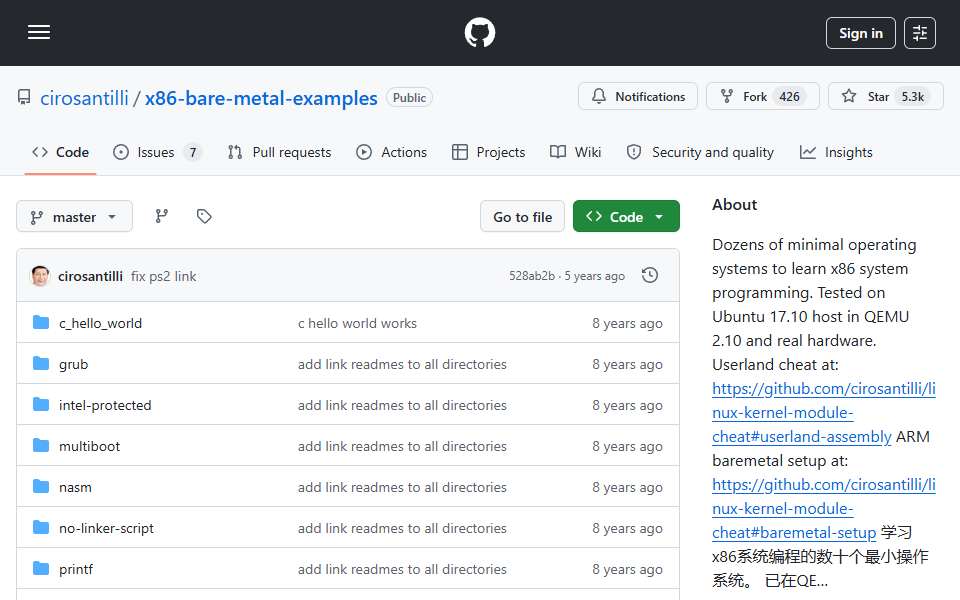The width and height of the screenshot is (960, 600).
Task: Open 'c hello world works' commit message
Action: (x=357, y=323)
